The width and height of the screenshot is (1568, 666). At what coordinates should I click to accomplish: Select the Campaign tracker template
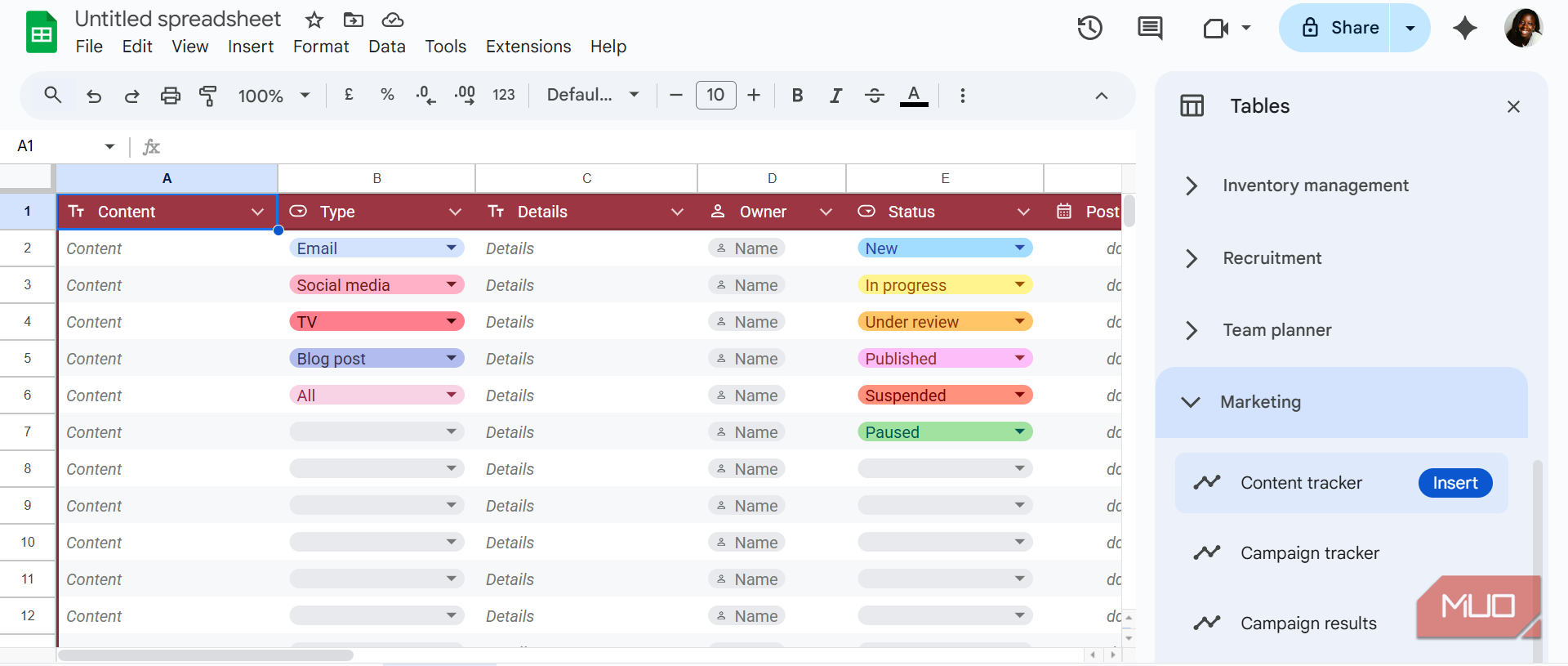1310,553
